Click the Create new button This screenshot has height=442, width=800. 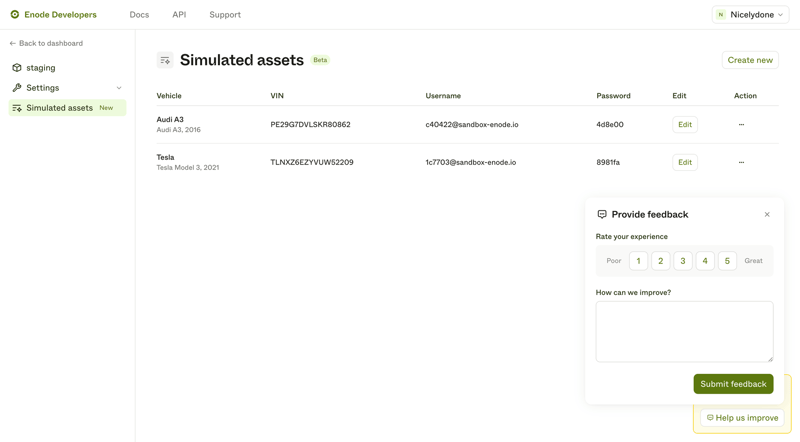pos(750,60)
